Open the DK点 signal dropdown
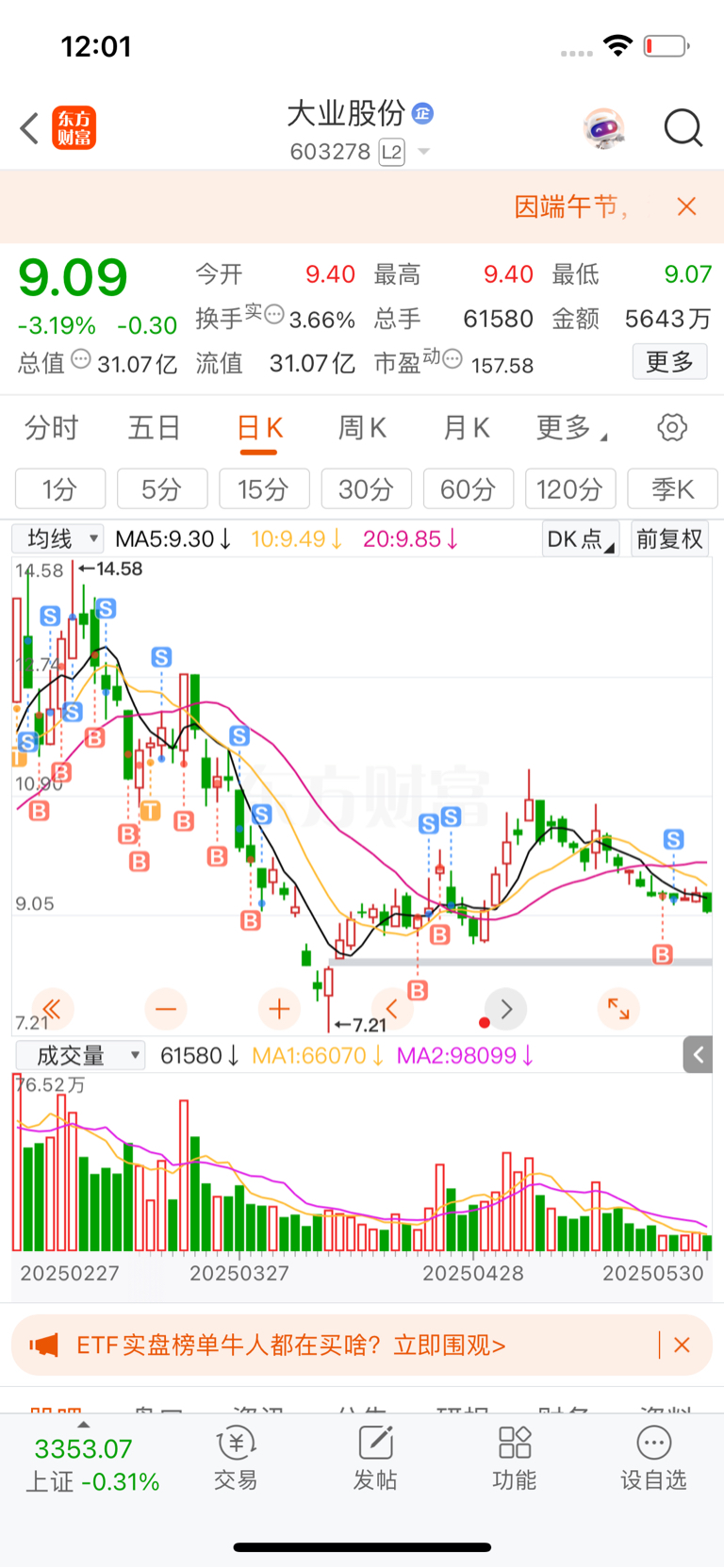 581,538
